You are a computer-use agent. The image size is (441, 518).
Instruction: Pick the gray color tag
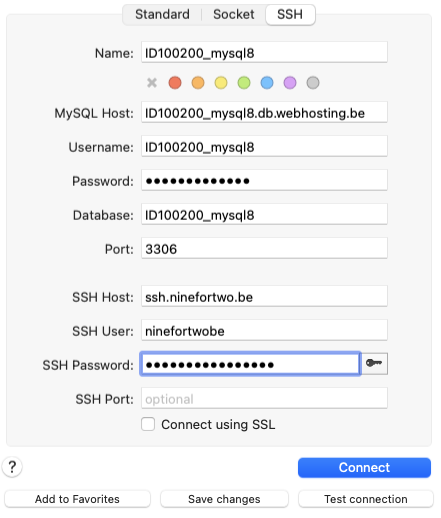click(x=313, y=83)
